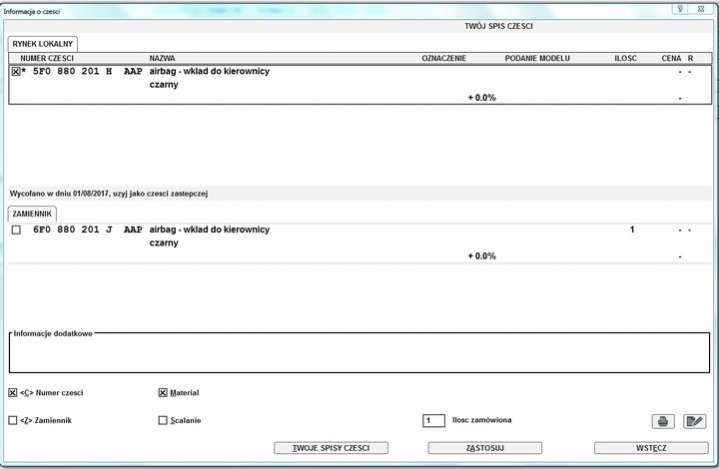719x469 pixels.
Task: Click the Informacje dodatkowe text area
Action: [360, 354]
